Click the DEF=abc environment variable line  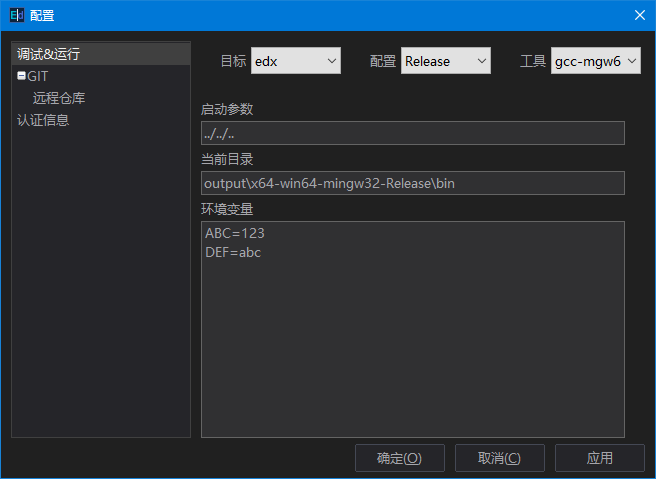pos(233,252)
